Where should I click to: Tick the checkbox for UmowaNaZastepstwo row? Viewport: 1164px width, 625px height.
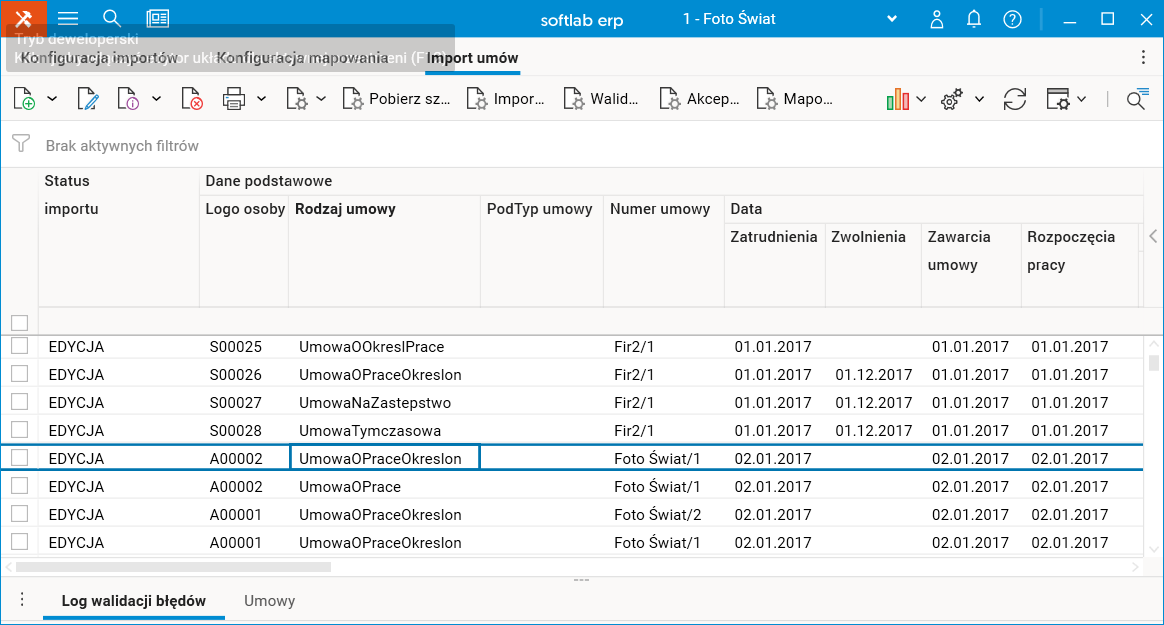[x=19, y=402]
